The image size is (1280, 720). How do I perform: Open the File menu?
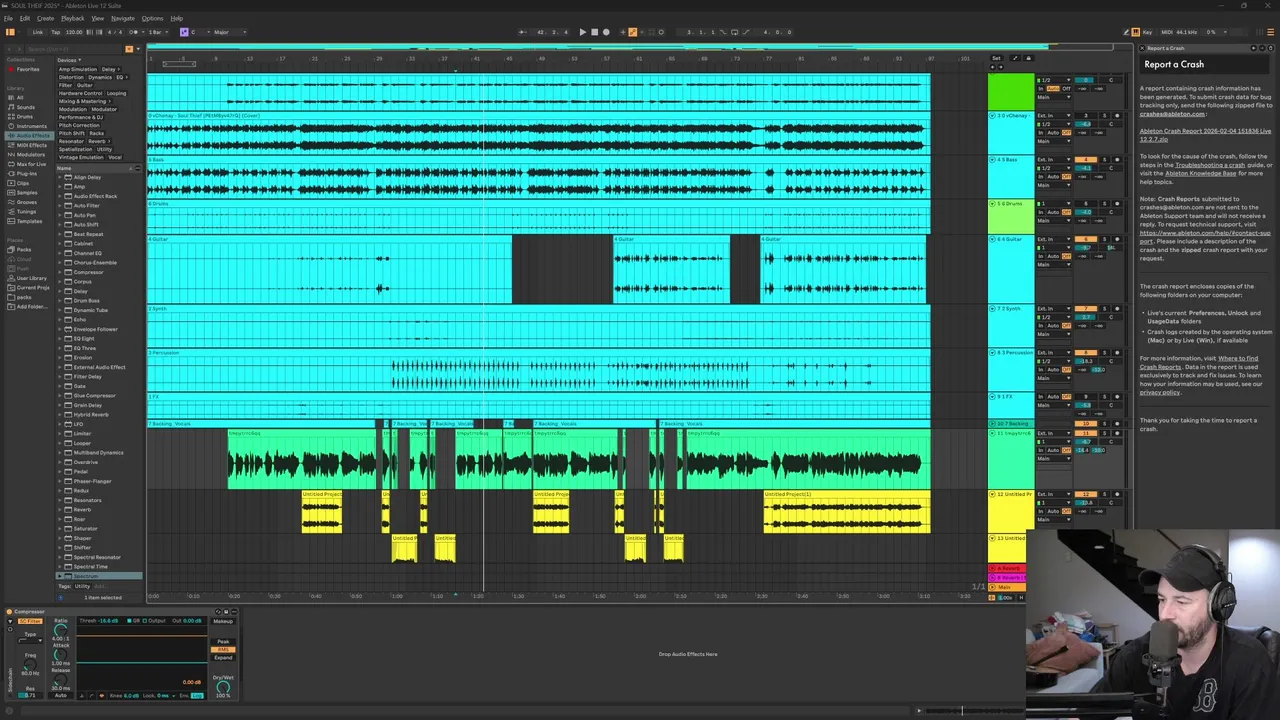click(x=8, y=18)
